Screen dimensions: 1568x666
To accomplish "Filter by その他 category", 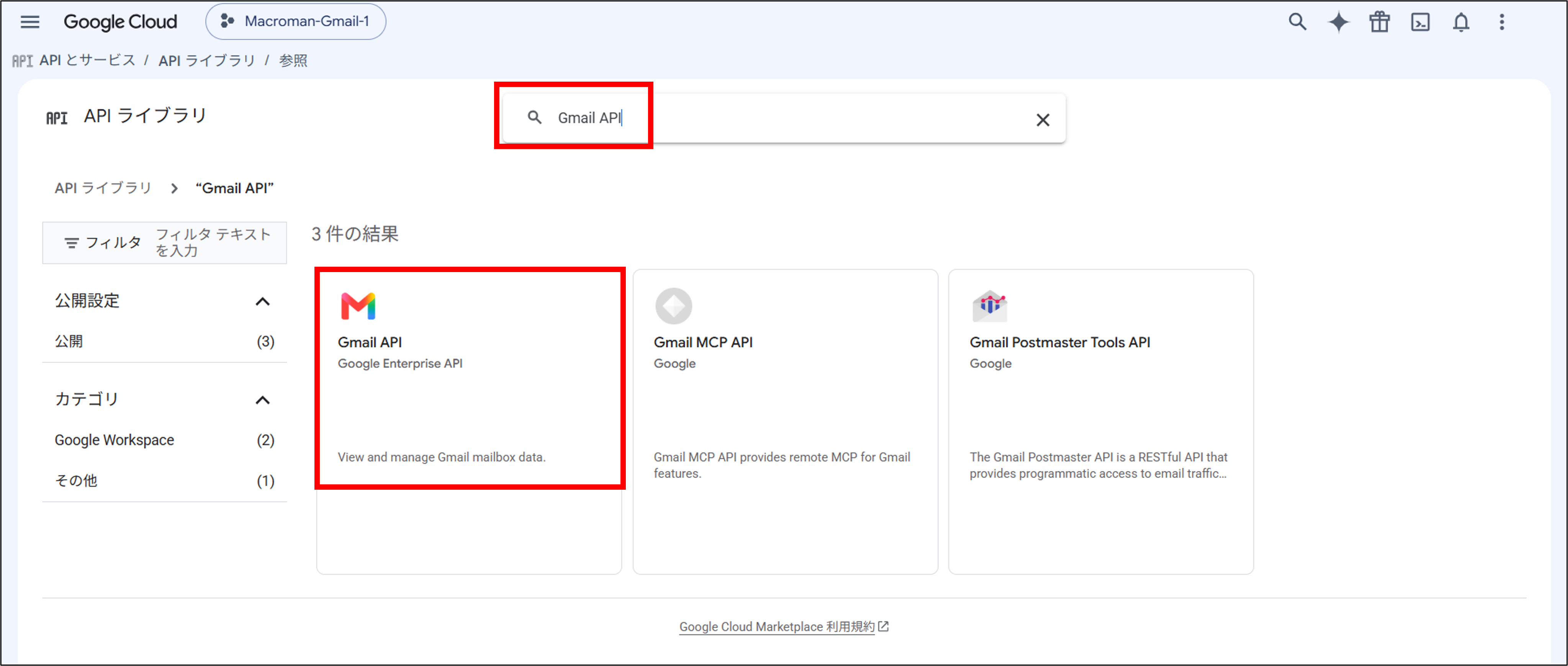I will (164, 481).
